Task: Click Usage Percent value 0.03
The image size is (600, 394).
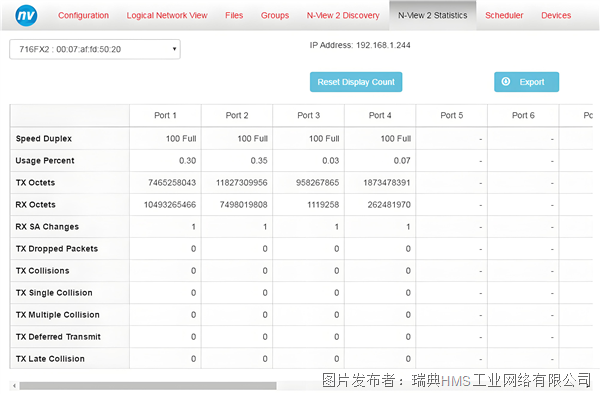Action: point(331,161)
